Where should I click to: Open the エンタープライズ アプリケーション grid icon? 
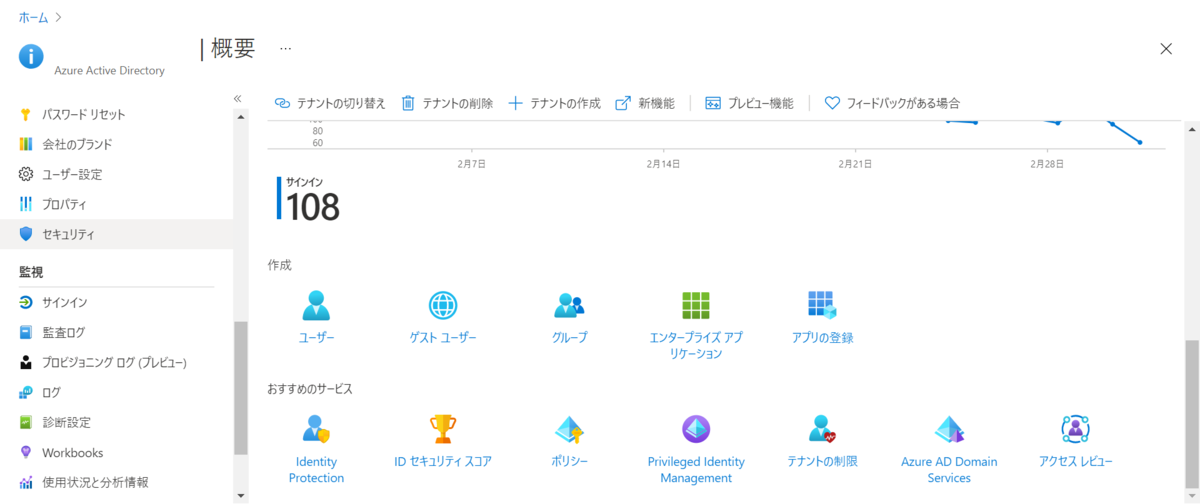pos(696,305)
